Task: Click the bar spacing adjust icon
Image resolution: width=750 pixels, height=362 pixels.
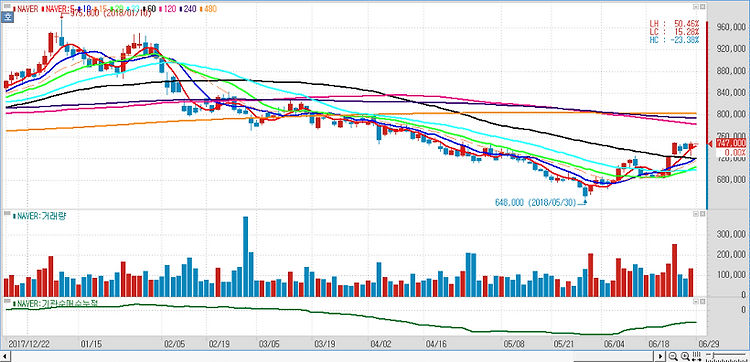Action: (696, 356)
